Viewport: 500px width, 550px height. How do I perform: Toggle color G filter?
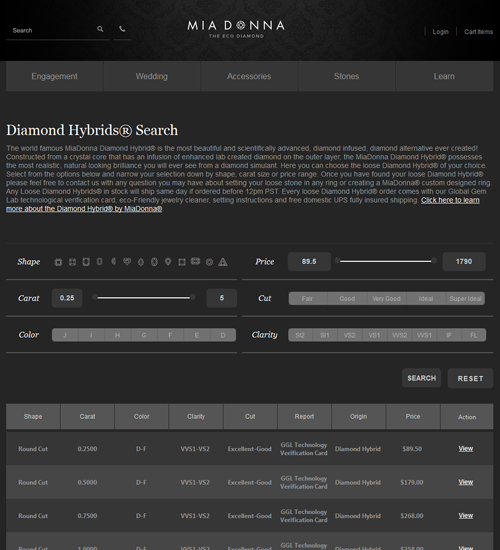pos(144,335)
